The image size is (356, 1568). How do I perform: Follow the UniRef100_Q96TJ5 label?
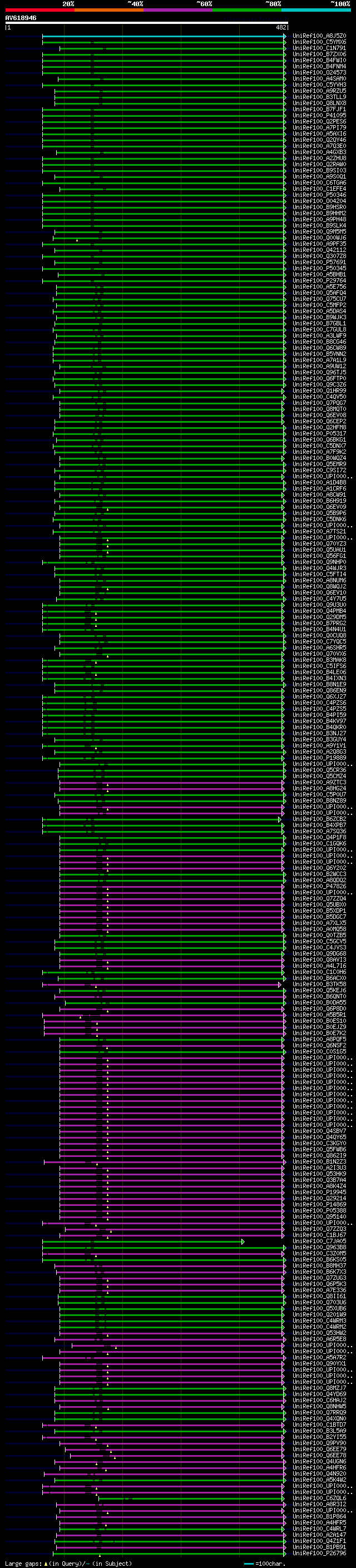coord(319,373)
